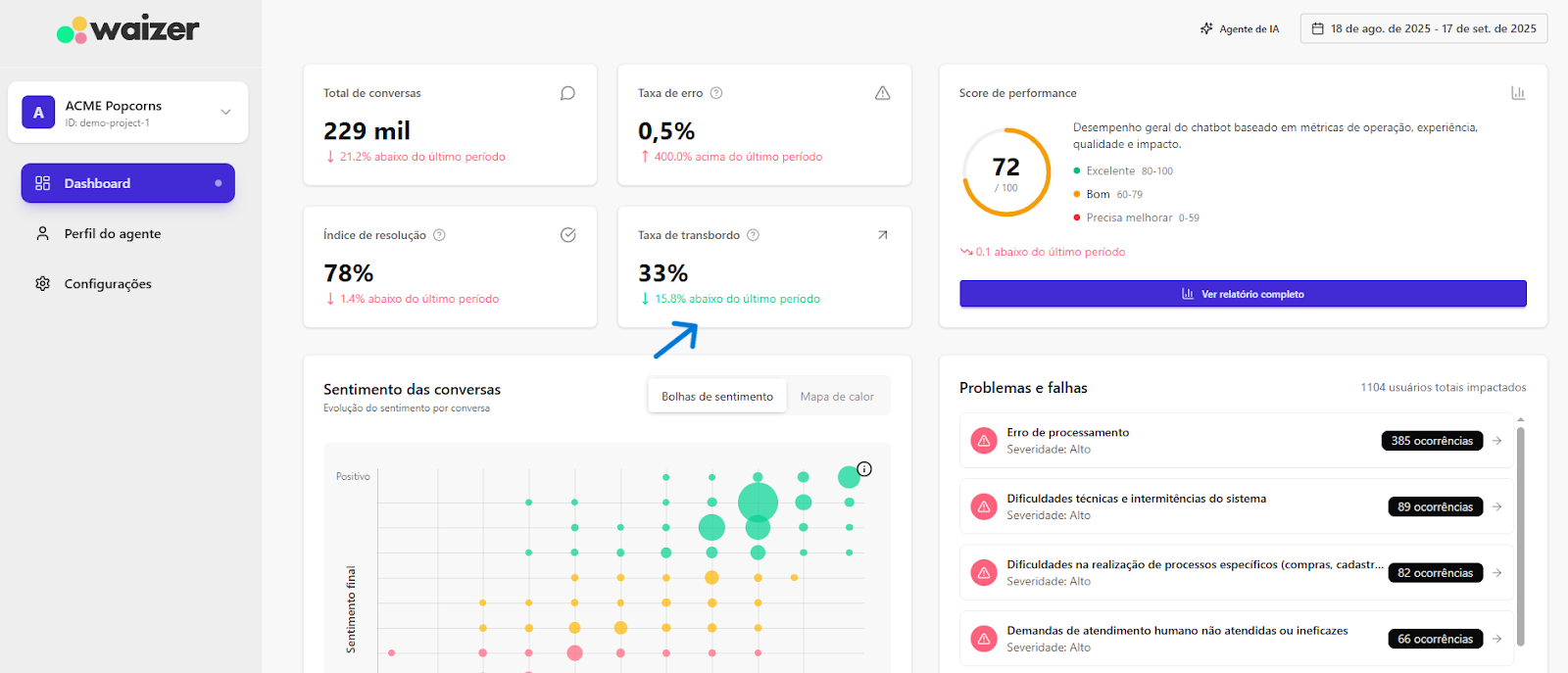Go to Configurações in sidebar
This screenshot has width=1568, height=673.
(108, 284)
